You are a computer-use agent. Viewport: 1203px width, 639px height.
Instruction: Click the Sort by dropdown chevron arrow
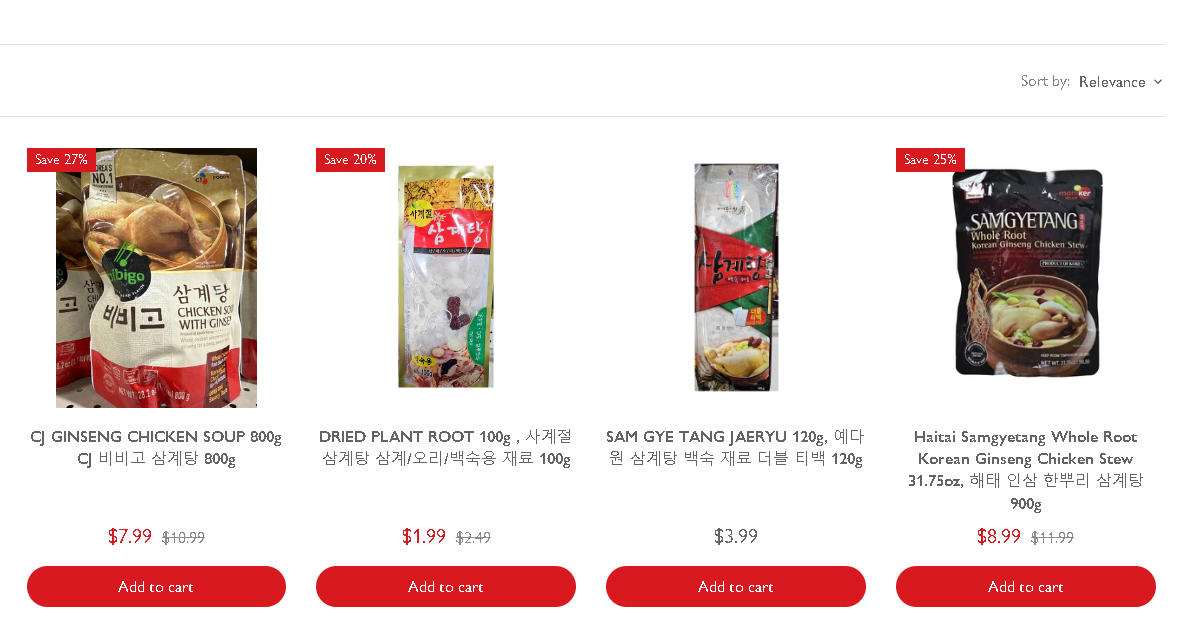click(x=1158, y=82)
